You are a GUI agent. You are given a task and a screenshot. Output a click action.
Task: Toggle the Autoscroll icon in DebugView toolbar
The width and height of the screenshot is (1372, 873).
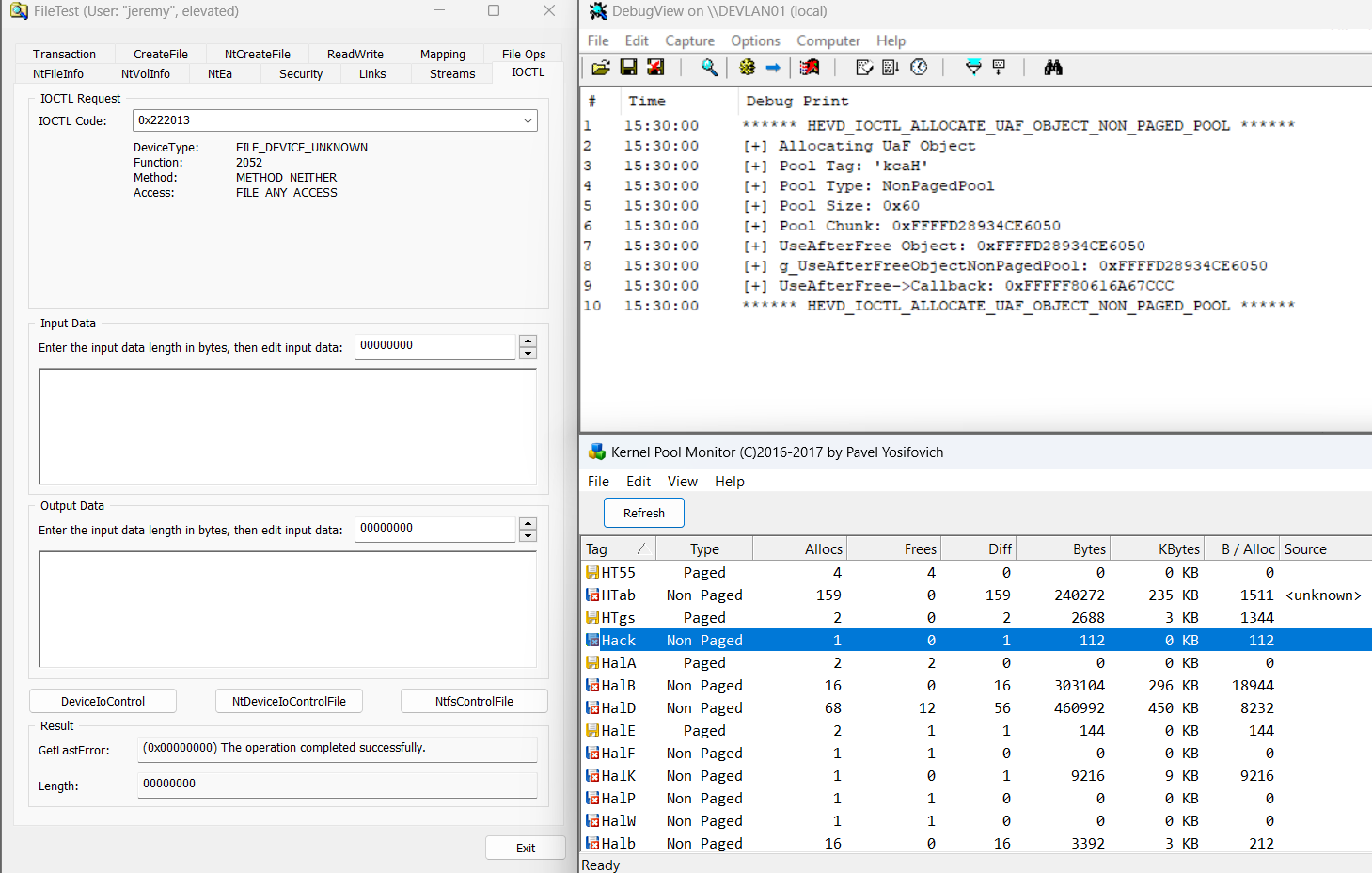click(891, 68)
